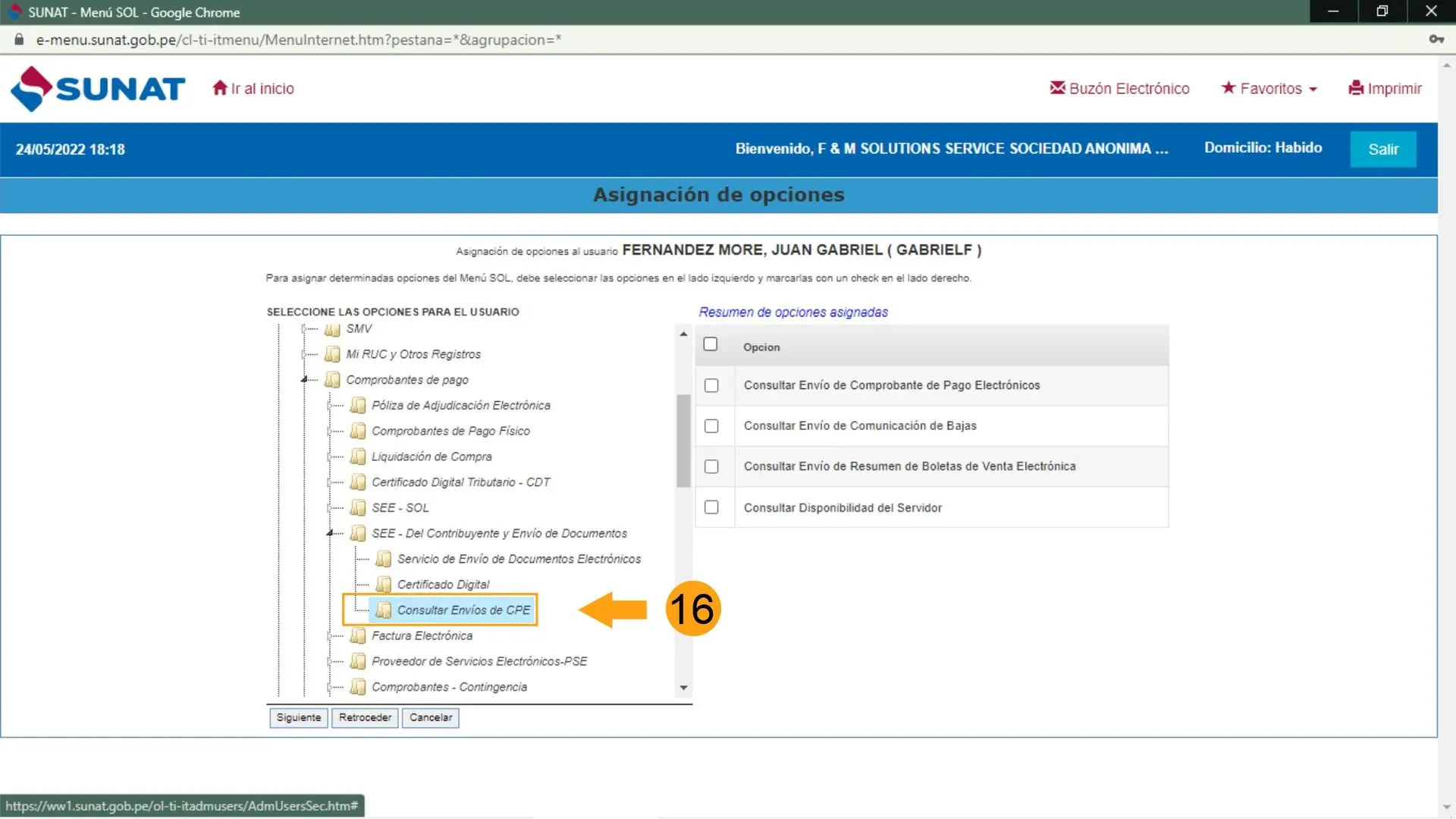Screen dimensions: 1456x819
Task: Open the Favoritos dropdown menu
Action: click(1270, 89)
